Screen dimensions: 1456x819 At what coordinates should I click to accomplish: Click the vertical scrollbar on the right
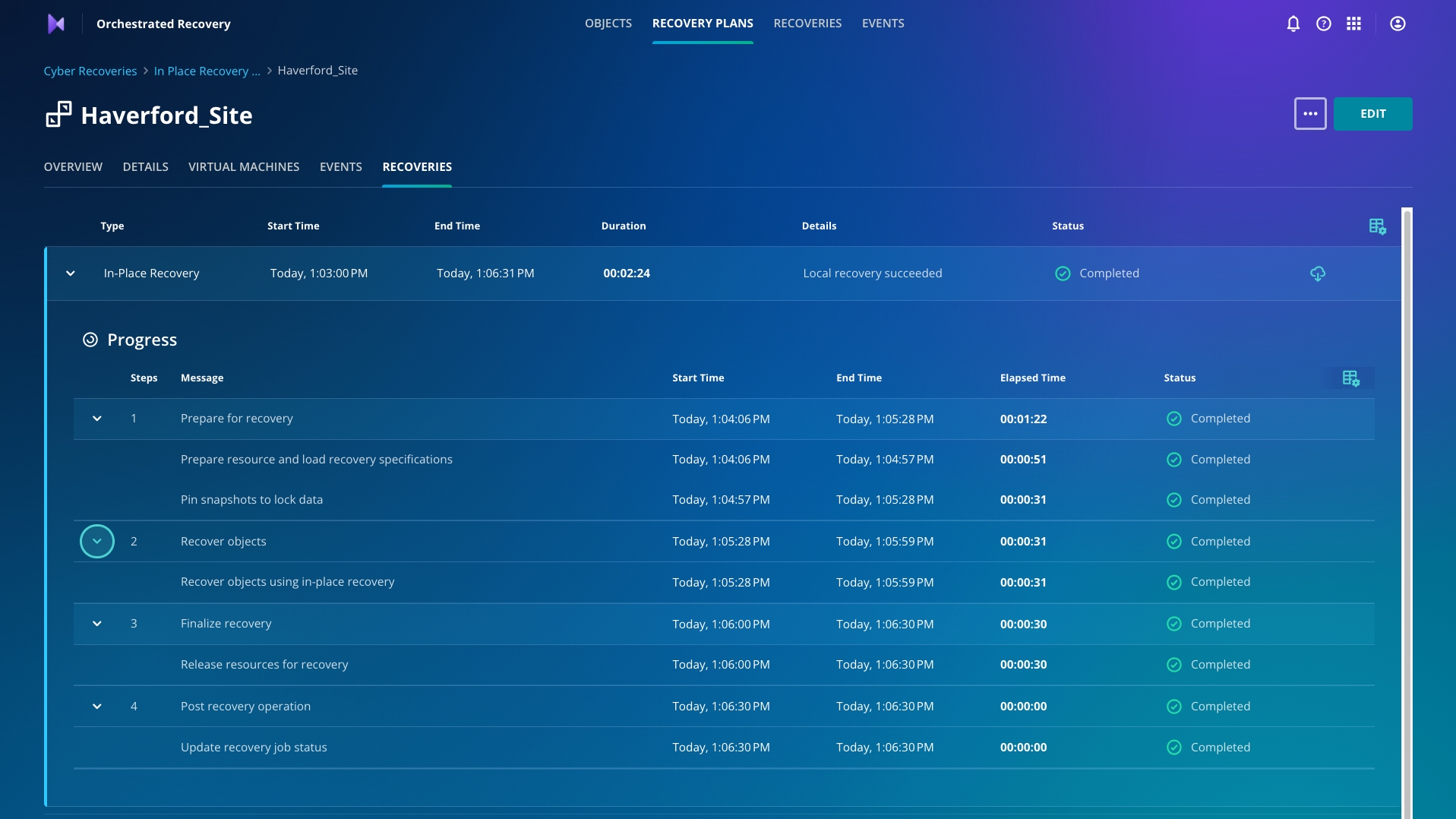coord(1406,509)
